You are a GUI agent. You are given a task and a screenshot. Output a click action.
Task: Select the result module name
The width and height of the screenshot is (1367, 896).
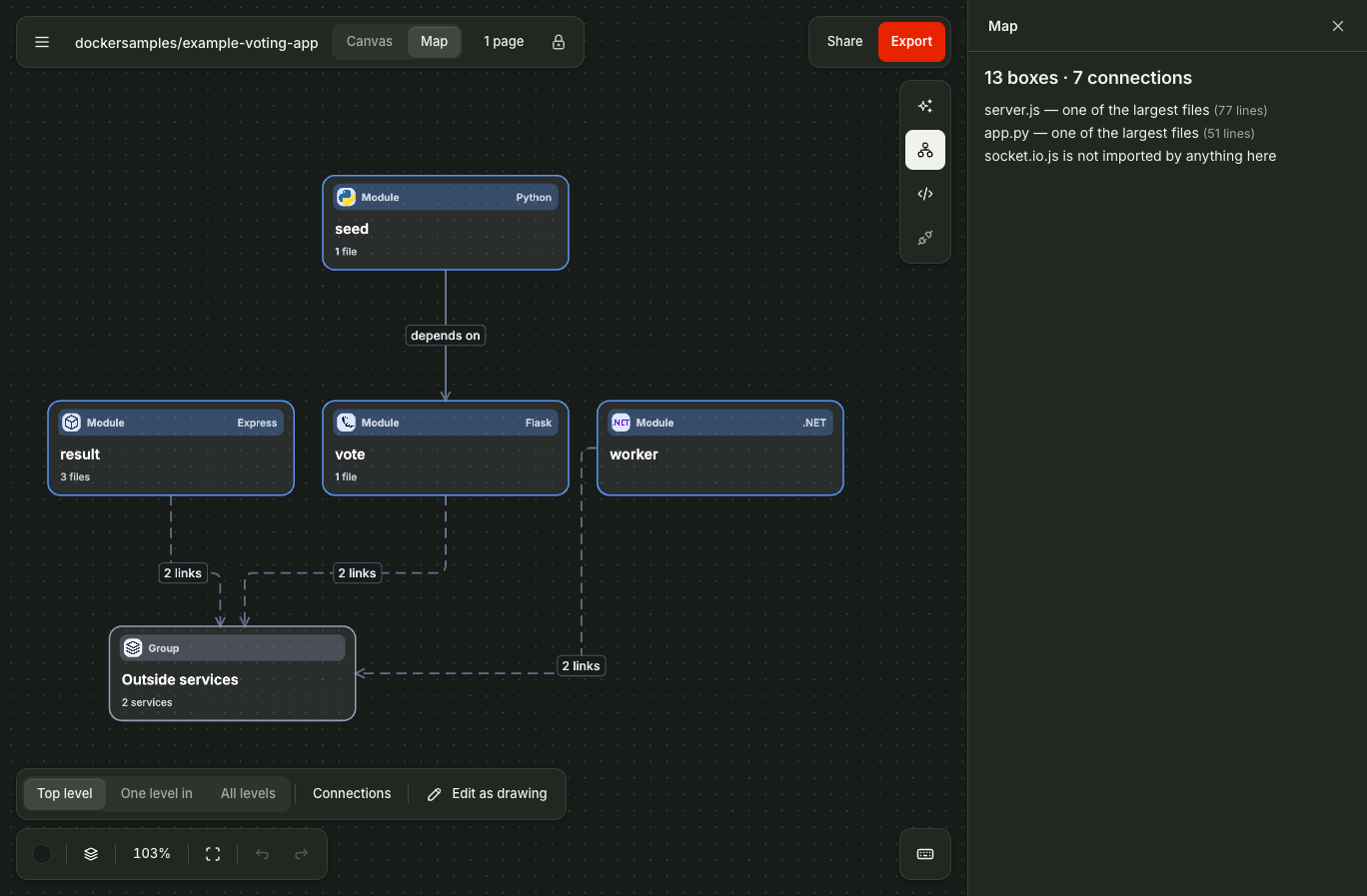[x=80, y=454]
